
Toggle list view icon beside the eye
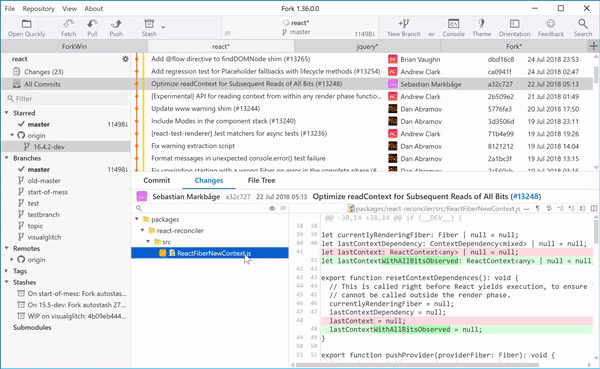283,208
